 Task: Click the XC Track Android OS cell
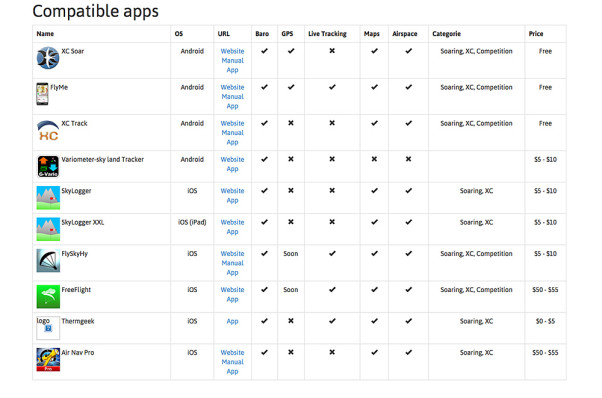click(x=192, y=123)
